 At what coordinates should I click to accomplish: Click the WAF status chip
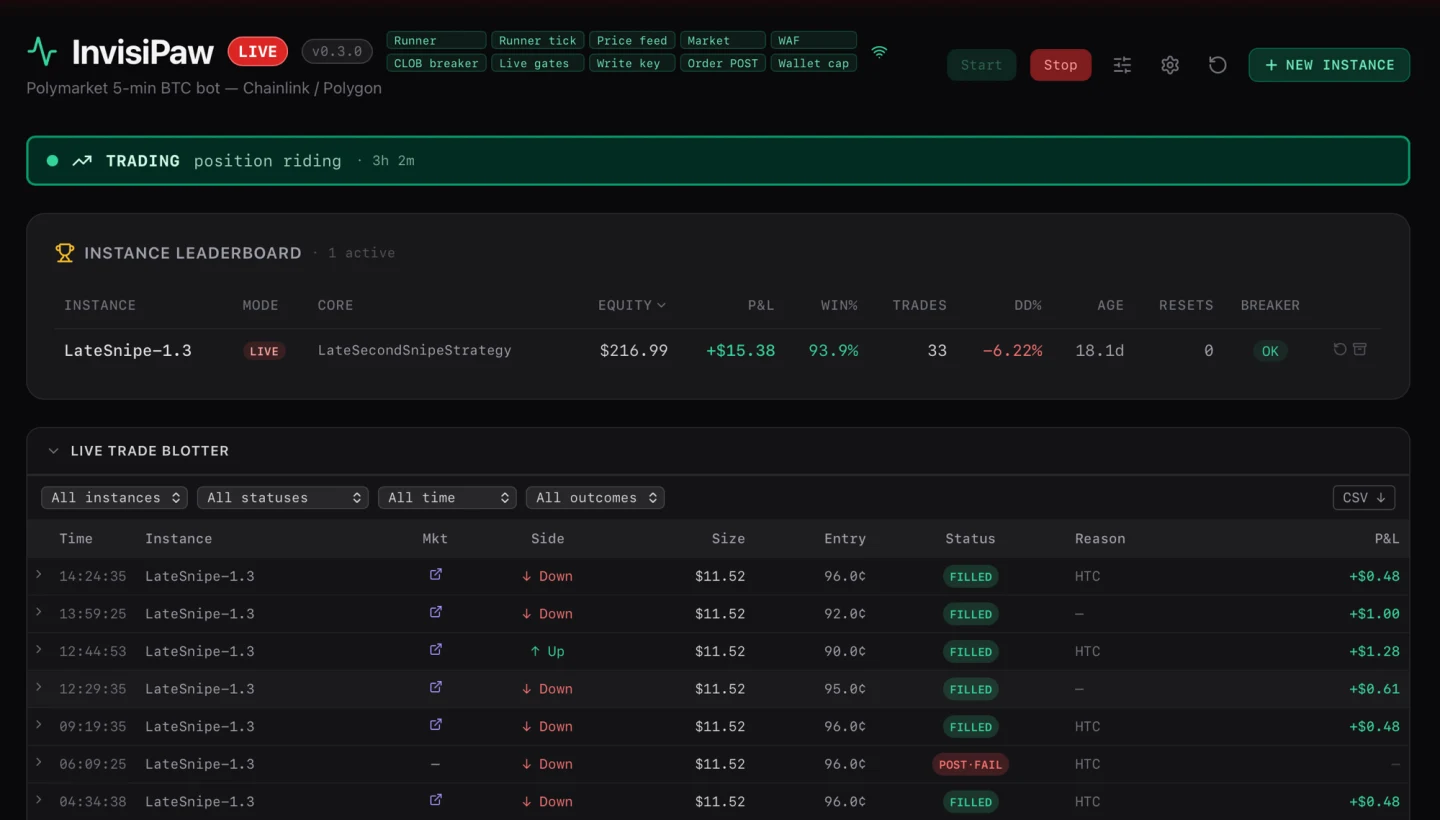tap(814, 40)
